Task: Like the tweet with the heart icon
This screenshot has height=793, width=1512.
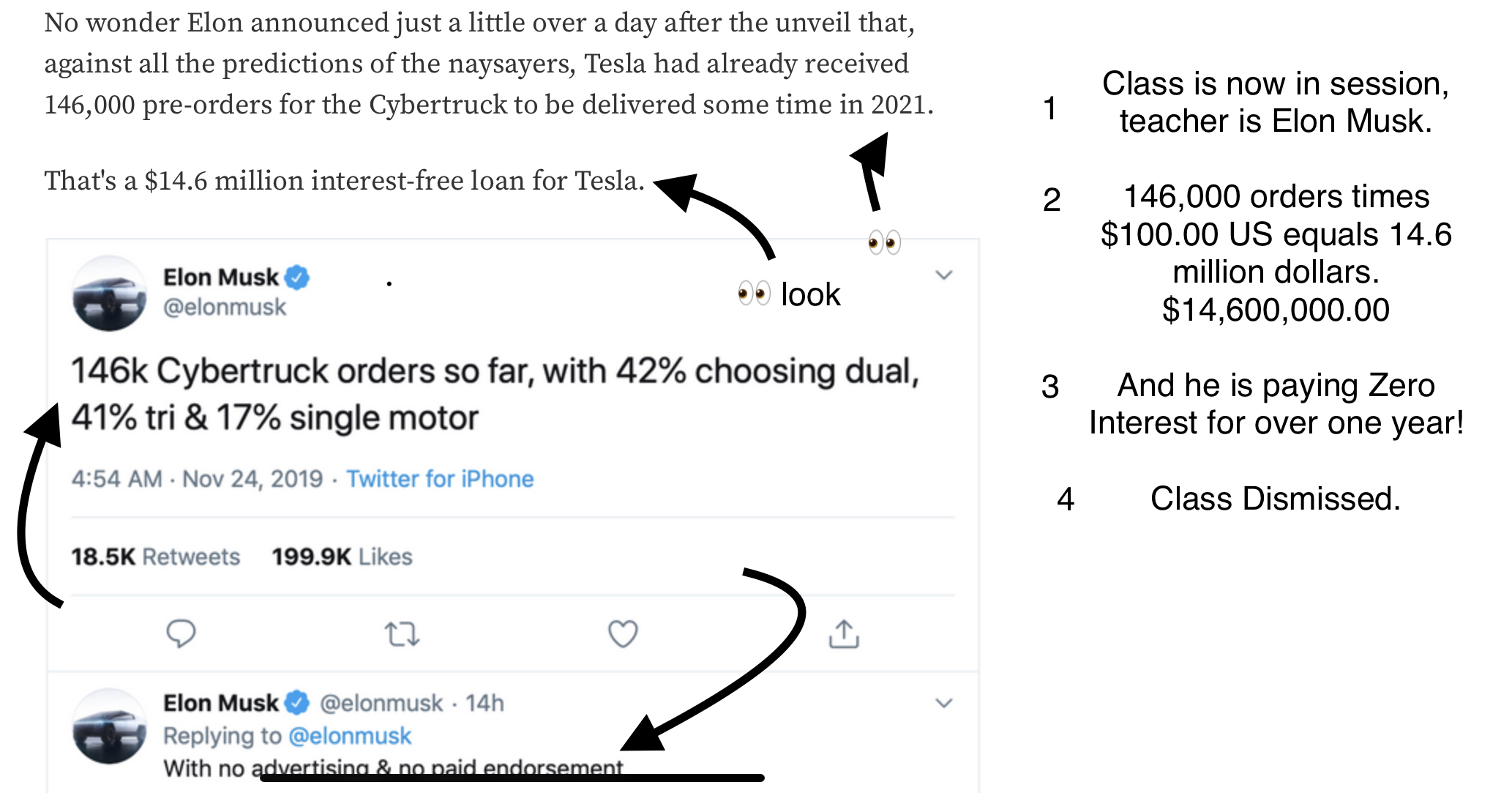Action: pyautogui.click(x=623, y=634)
